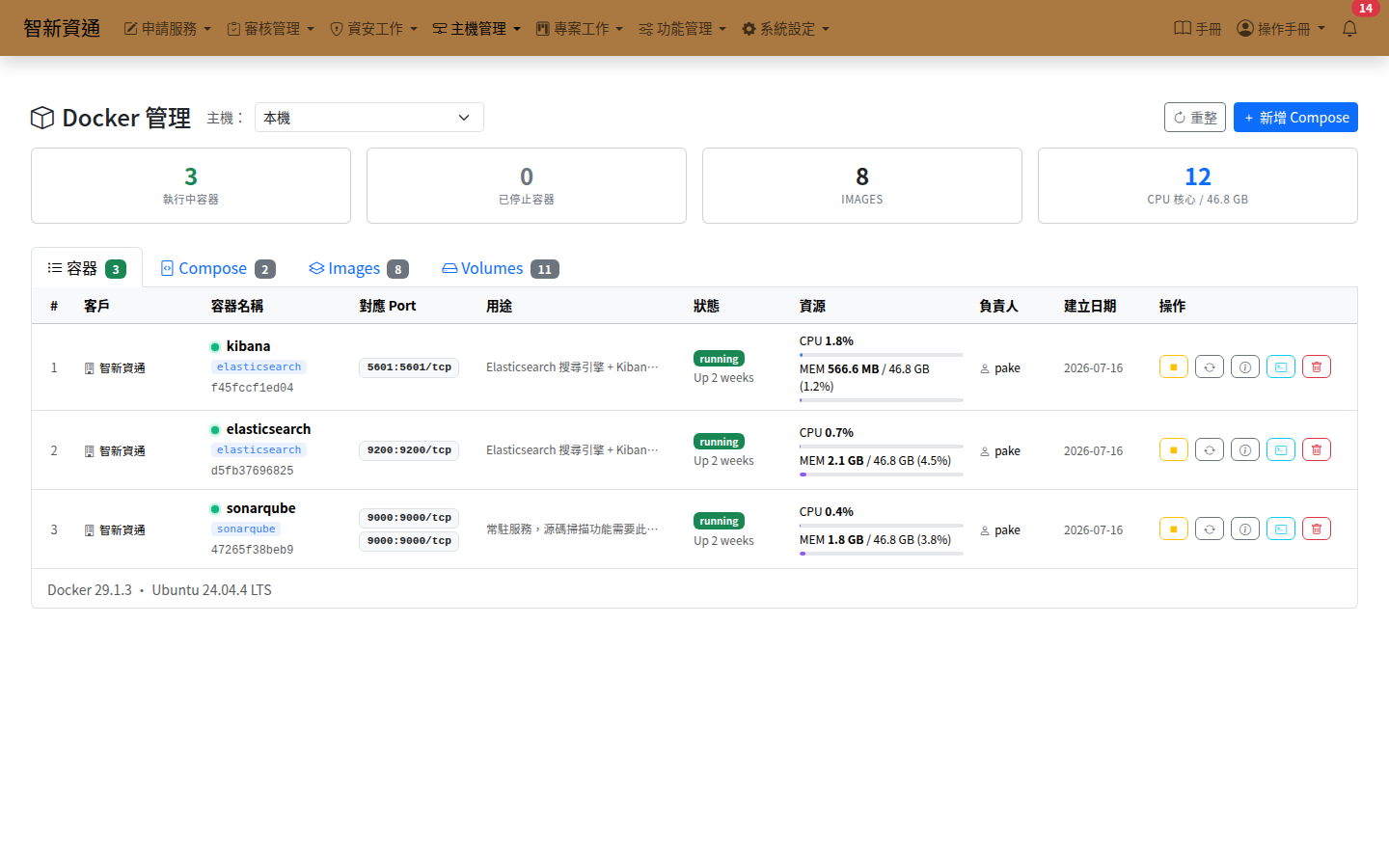1389x868 pixels.
Task: Switch to the Compose tab
Action: pos(218,268)
